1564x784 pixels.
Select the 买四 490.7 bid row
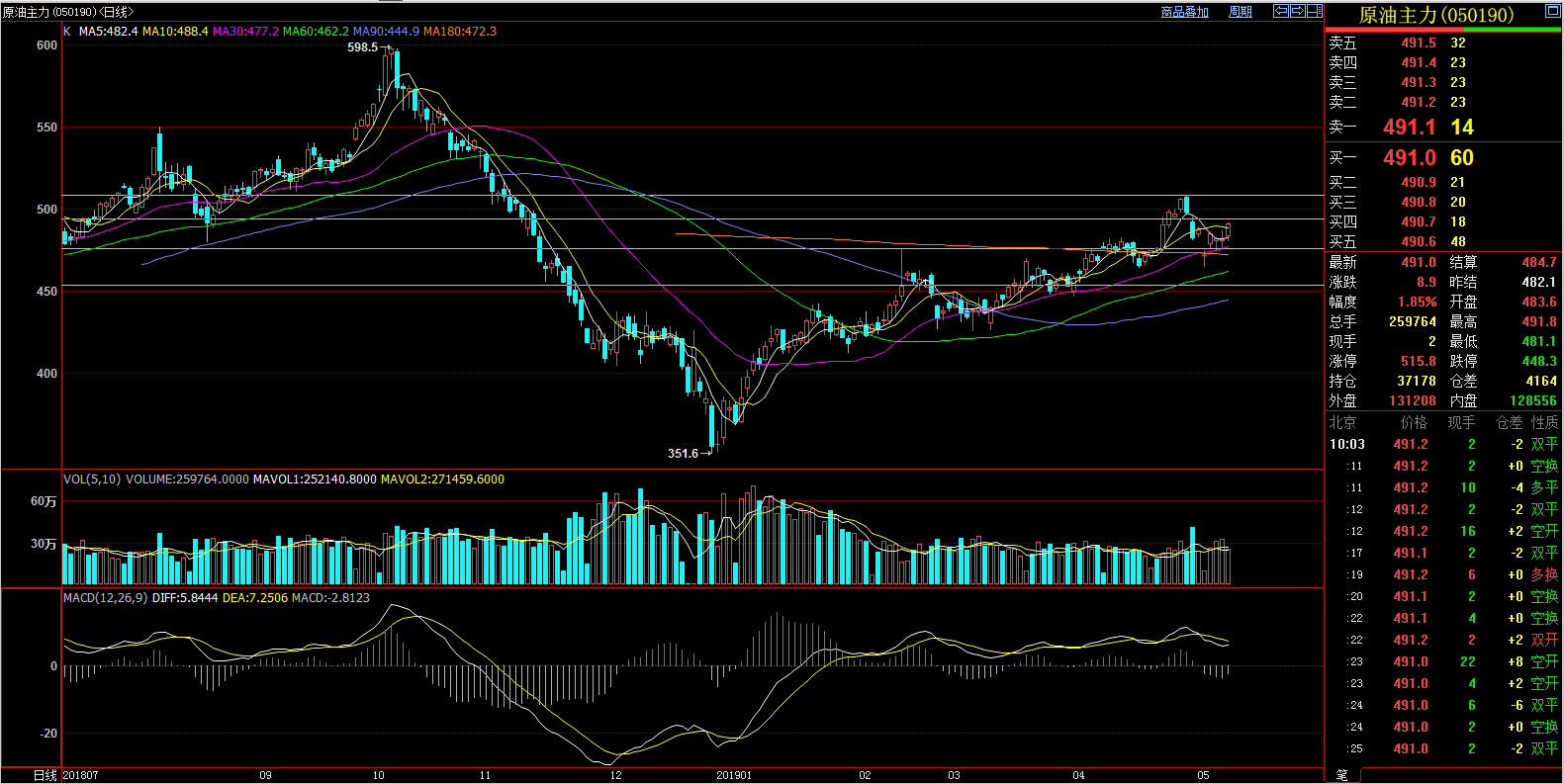tap(1442, 221)
